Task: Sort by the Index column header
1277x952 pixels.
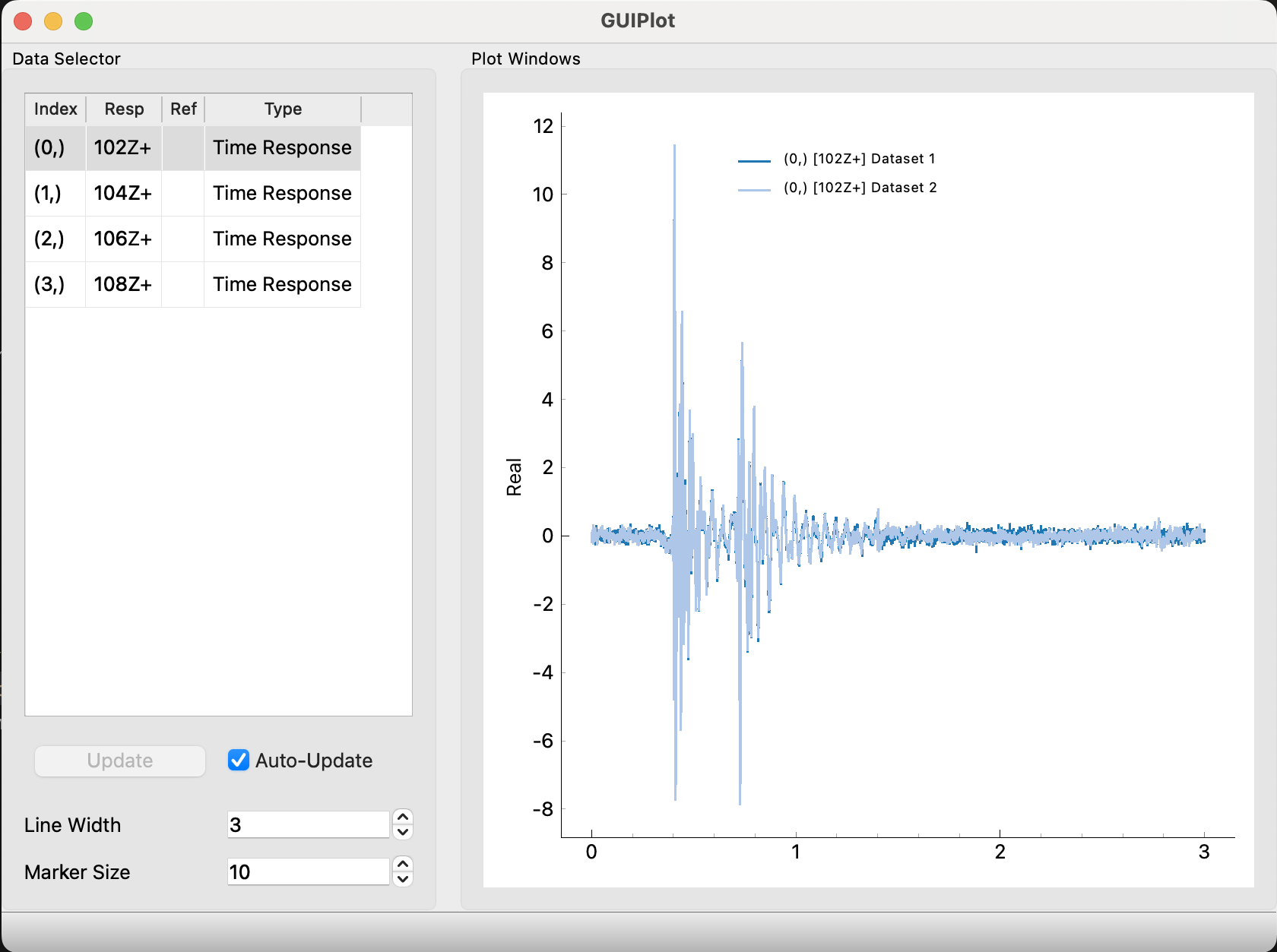Action: coord(55,109)
